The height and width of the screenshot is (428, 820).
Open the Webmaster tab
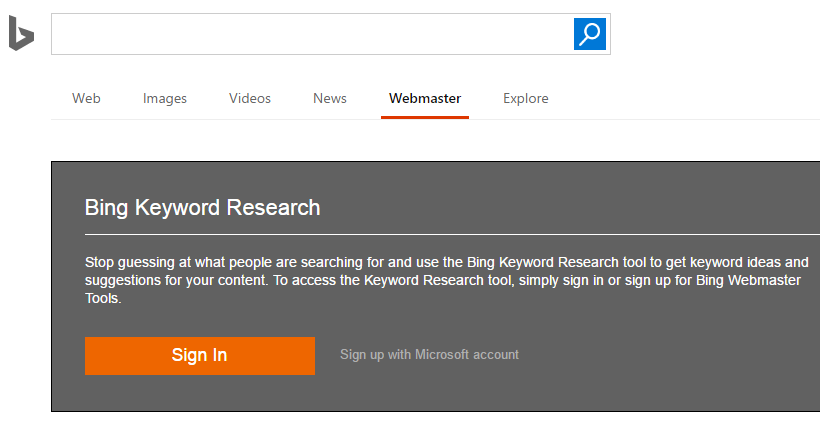(425, 98)
